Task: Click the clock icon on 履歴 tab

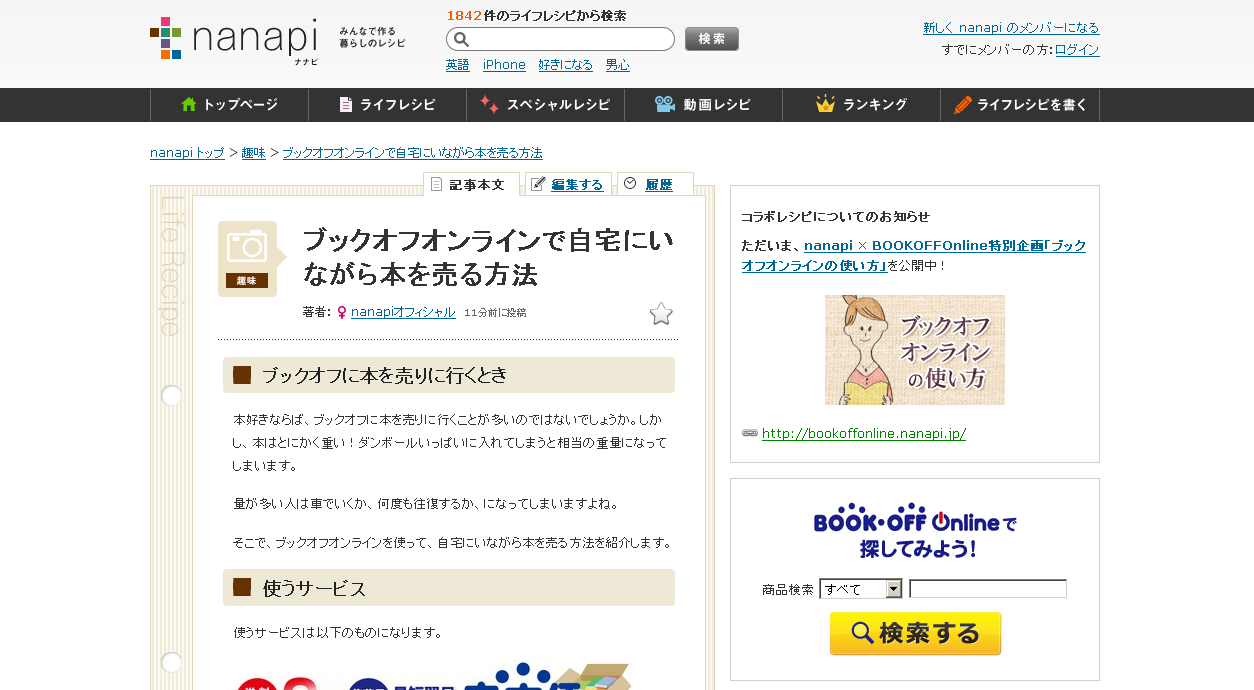Action: (630, 183)
